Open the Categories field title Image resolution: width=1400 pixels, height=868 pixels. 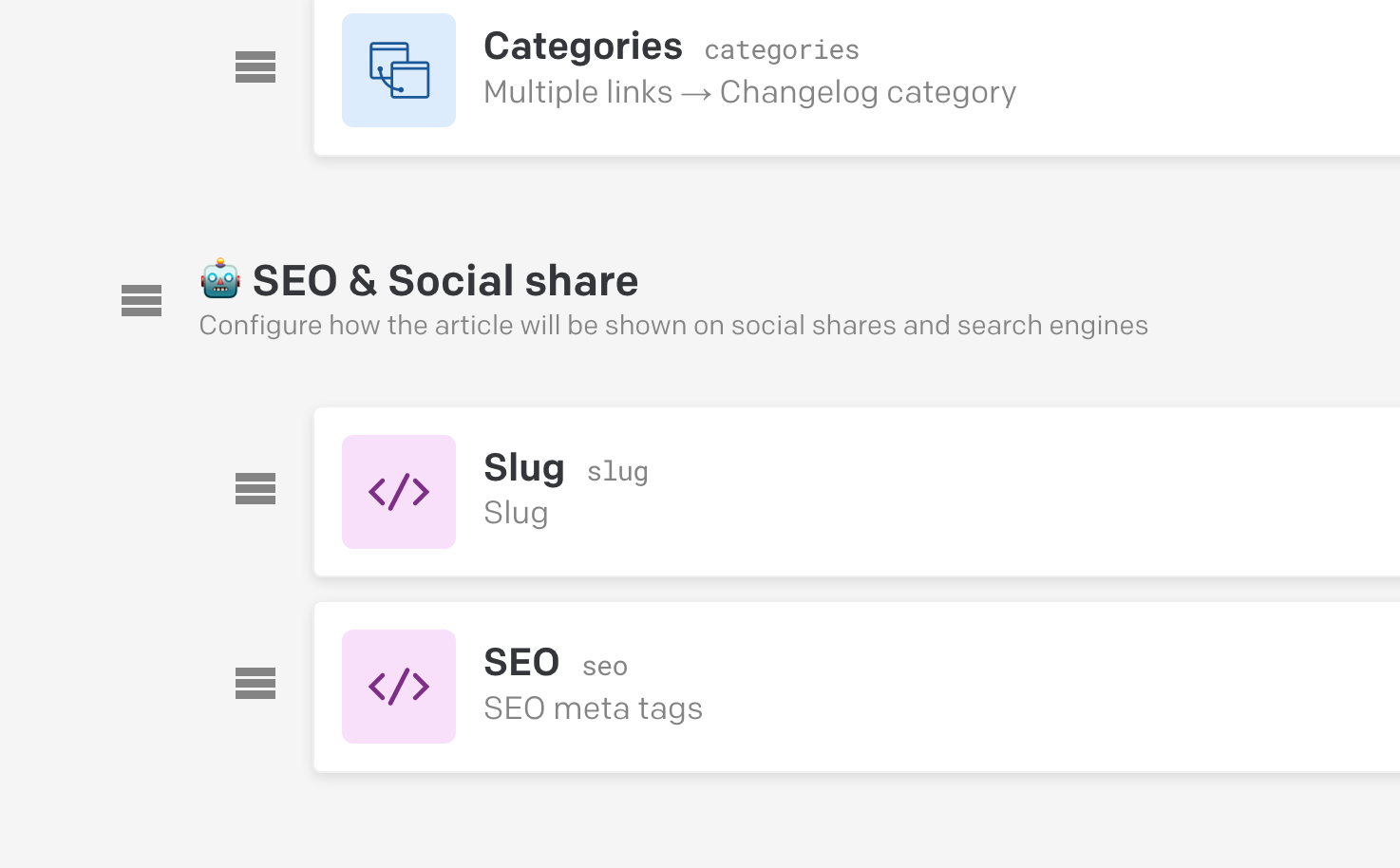point(582,47)
